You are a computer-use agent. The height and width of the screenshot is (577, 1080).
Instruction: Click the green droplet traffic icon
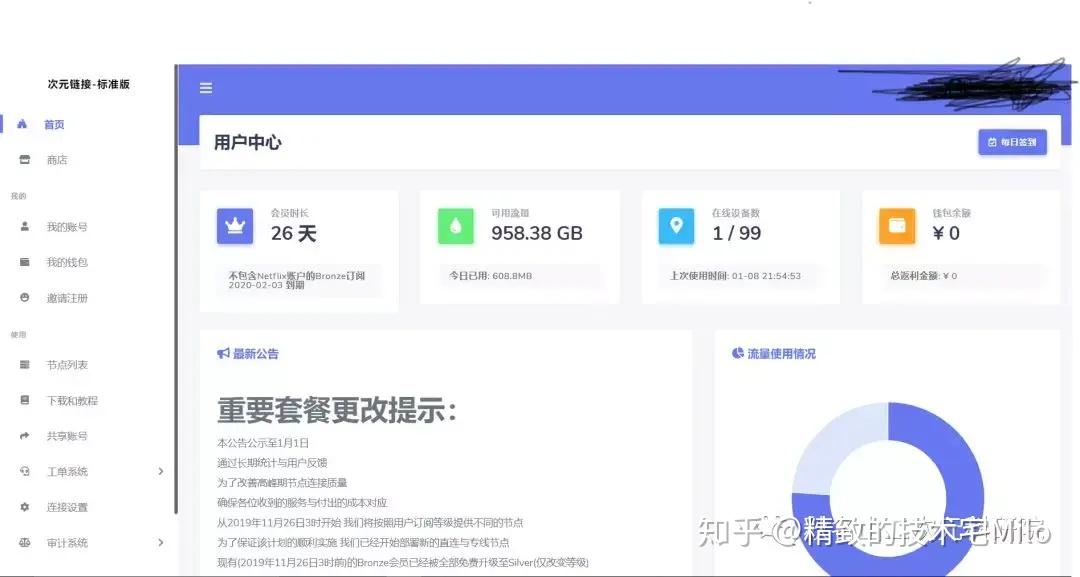(x=456, y=226)
